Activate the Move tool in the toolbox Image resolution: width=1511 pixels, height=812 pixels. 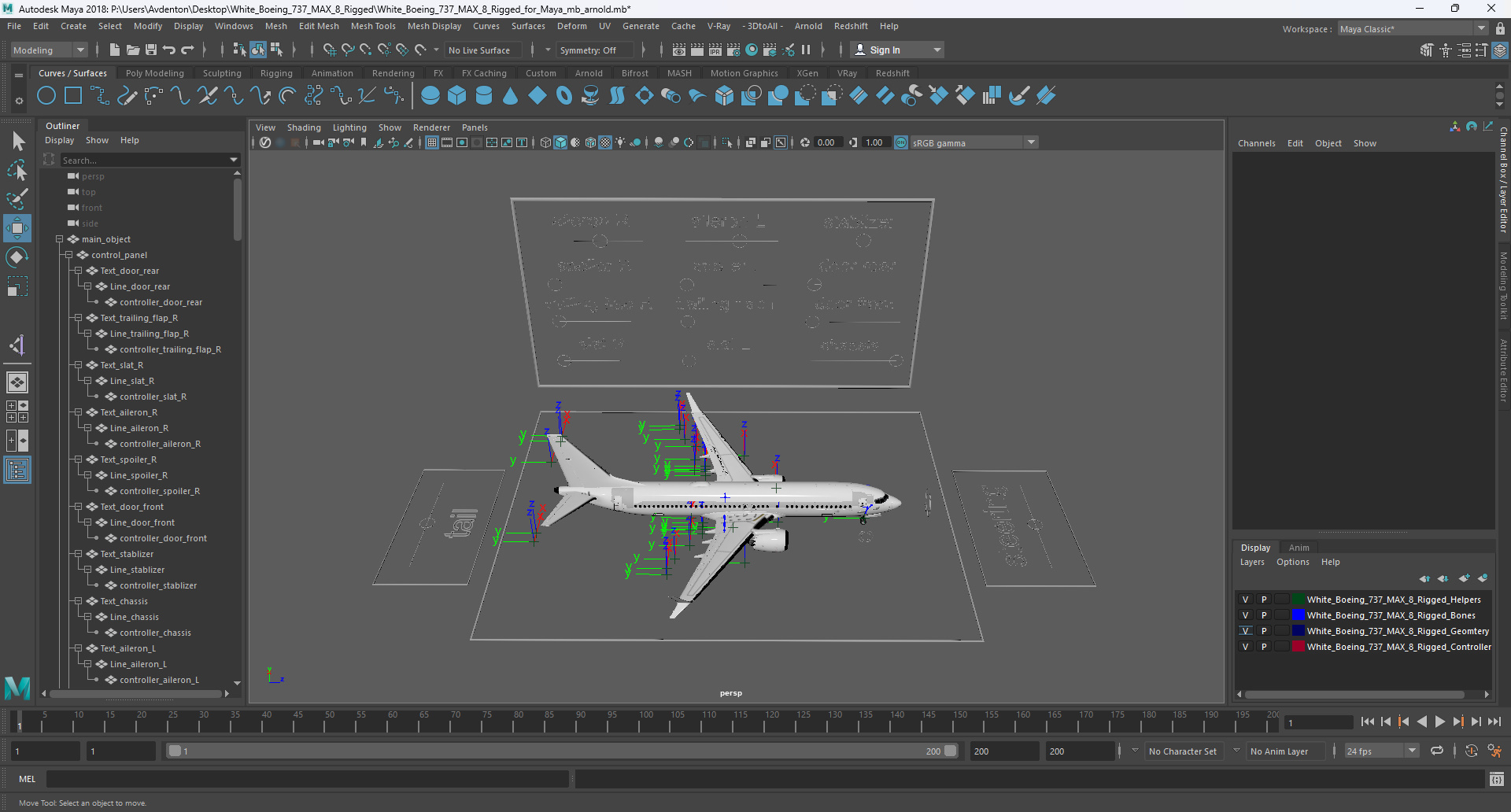click(x=17, y=228)
